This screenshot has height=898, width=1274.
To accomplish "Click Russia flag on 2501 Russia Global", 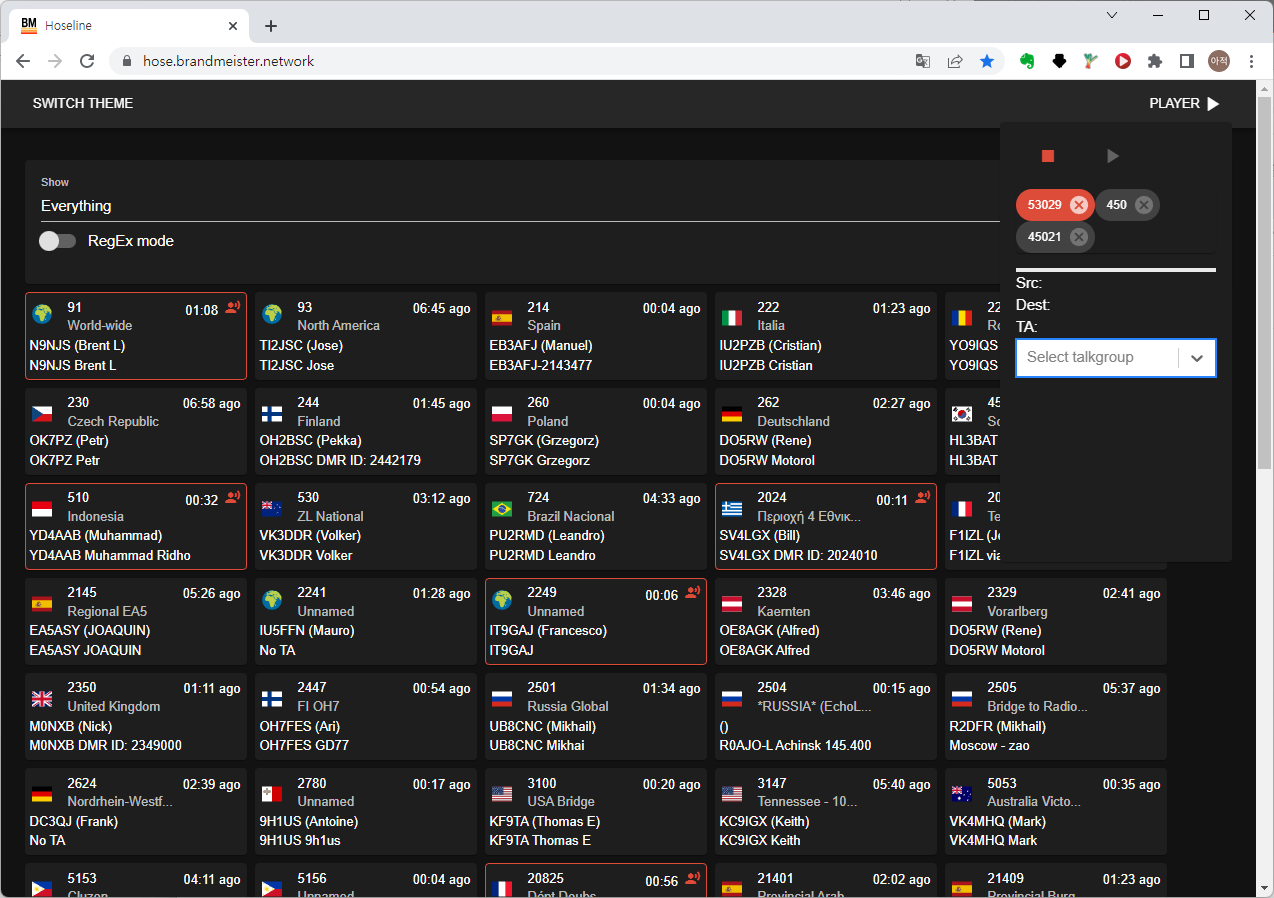I will 502,699.
